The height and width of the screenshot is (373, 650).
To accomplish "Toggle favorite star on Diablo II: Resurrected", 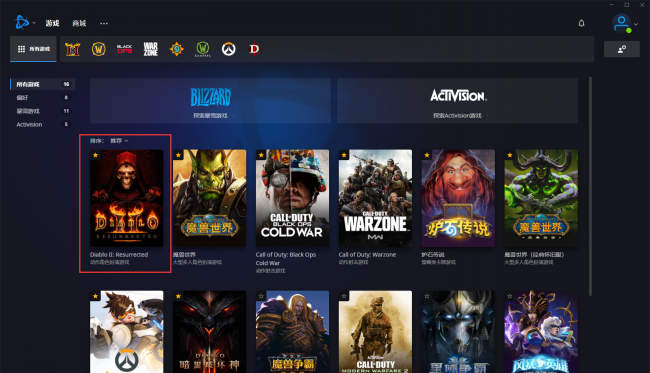I will [x=95, y=155].
